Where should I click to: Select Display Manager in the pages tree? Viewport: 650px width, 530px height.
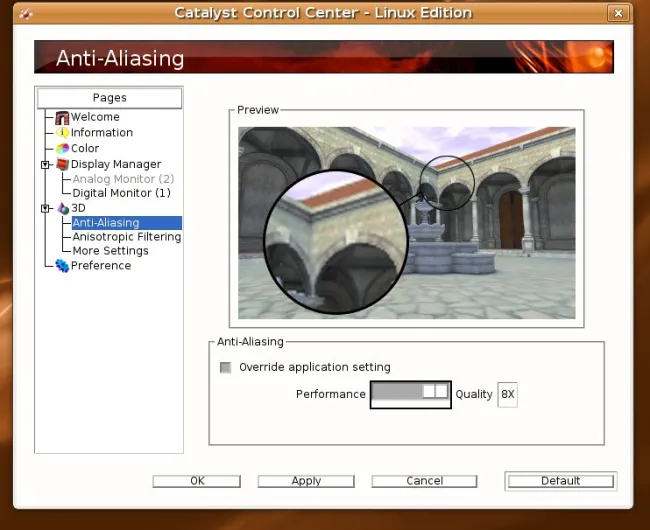pyautogui.click(x=116, y=165)
